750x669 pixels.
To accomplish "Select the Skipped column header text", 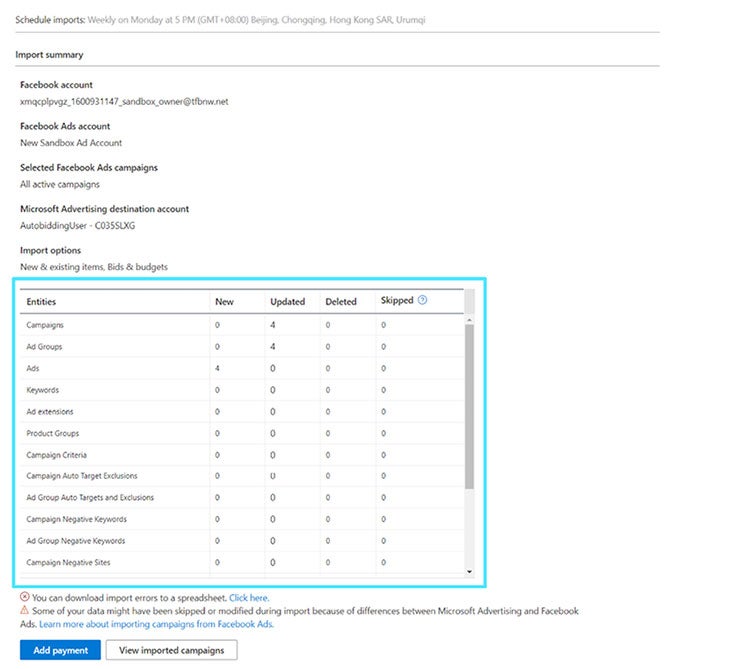I will [x=397, y=300].
